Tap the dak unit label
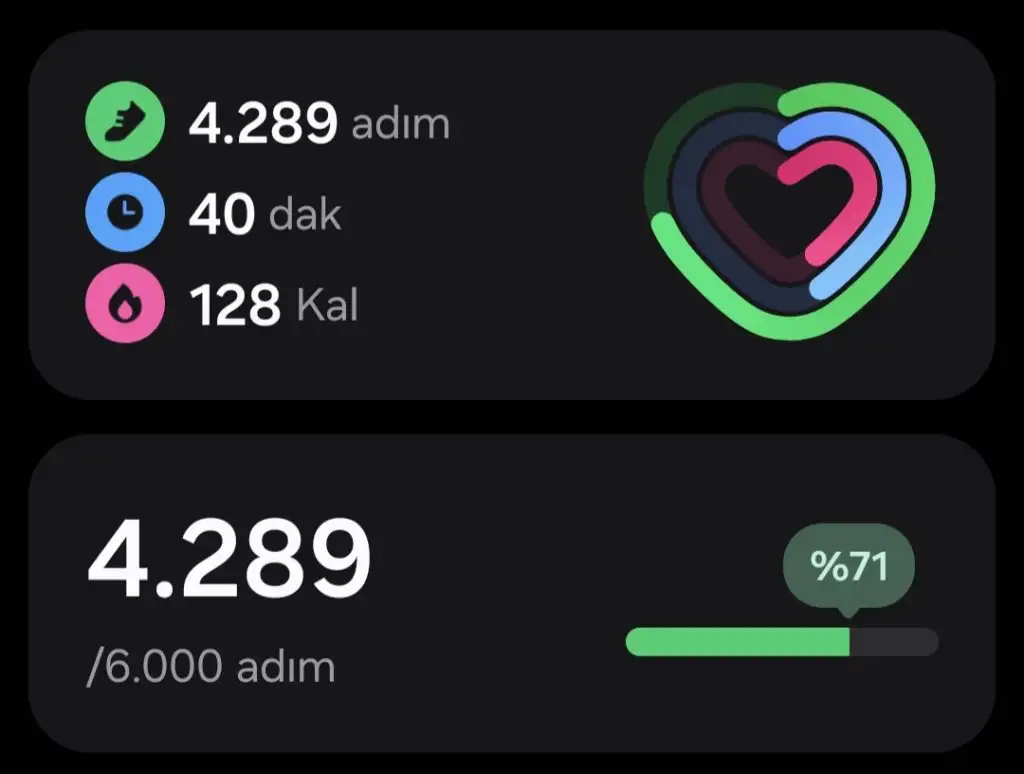Screen dimensions: 1024x774 click(x=305, y=213)
